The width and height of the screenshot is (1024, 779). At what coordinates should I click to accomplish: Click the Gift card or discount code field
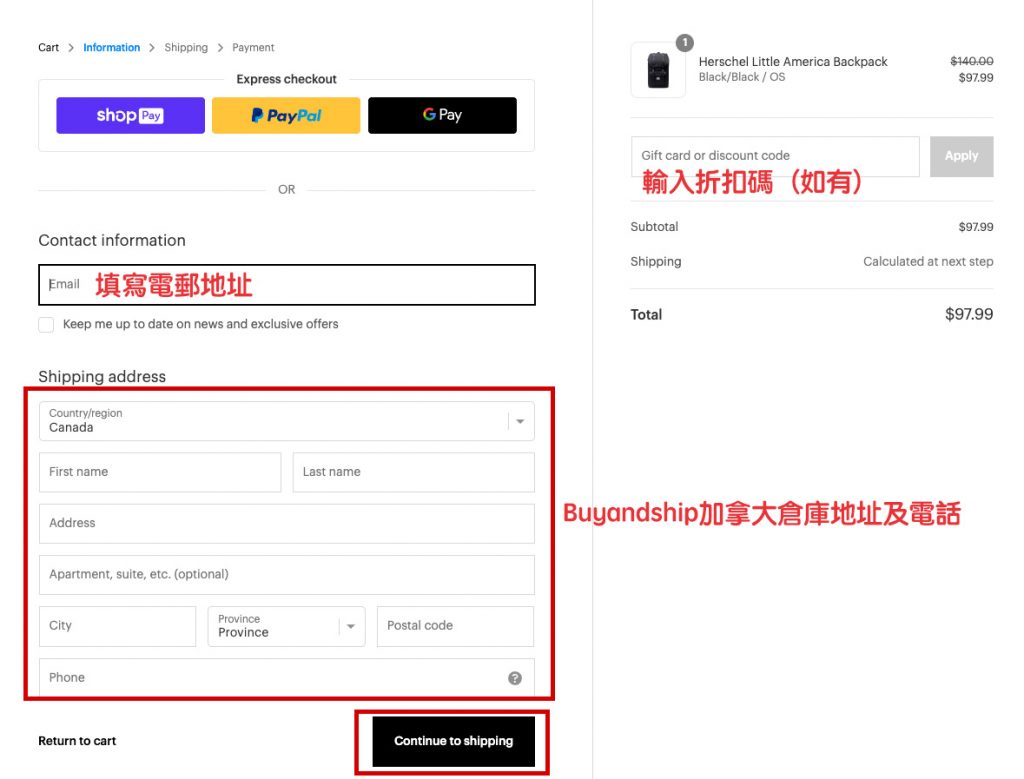[x=775, y=156]
